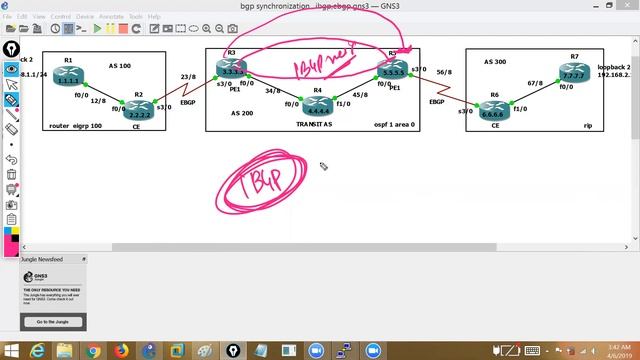Screen dimensions: 640x360
Task: Open the View menu
Action: tap(39, 17)
